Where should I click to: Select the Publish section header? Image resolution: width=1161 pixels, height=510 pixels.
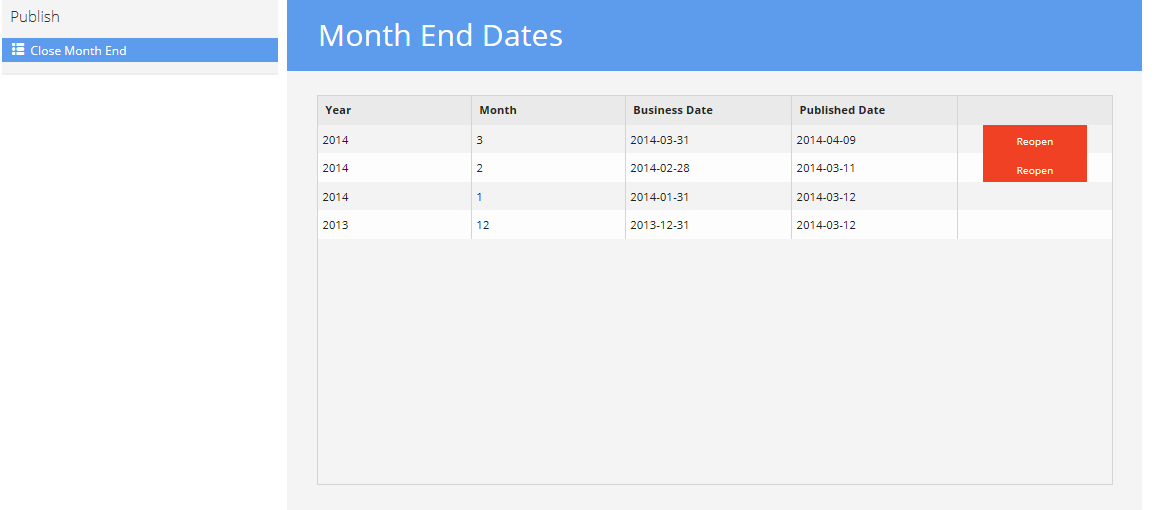point(35,16)
